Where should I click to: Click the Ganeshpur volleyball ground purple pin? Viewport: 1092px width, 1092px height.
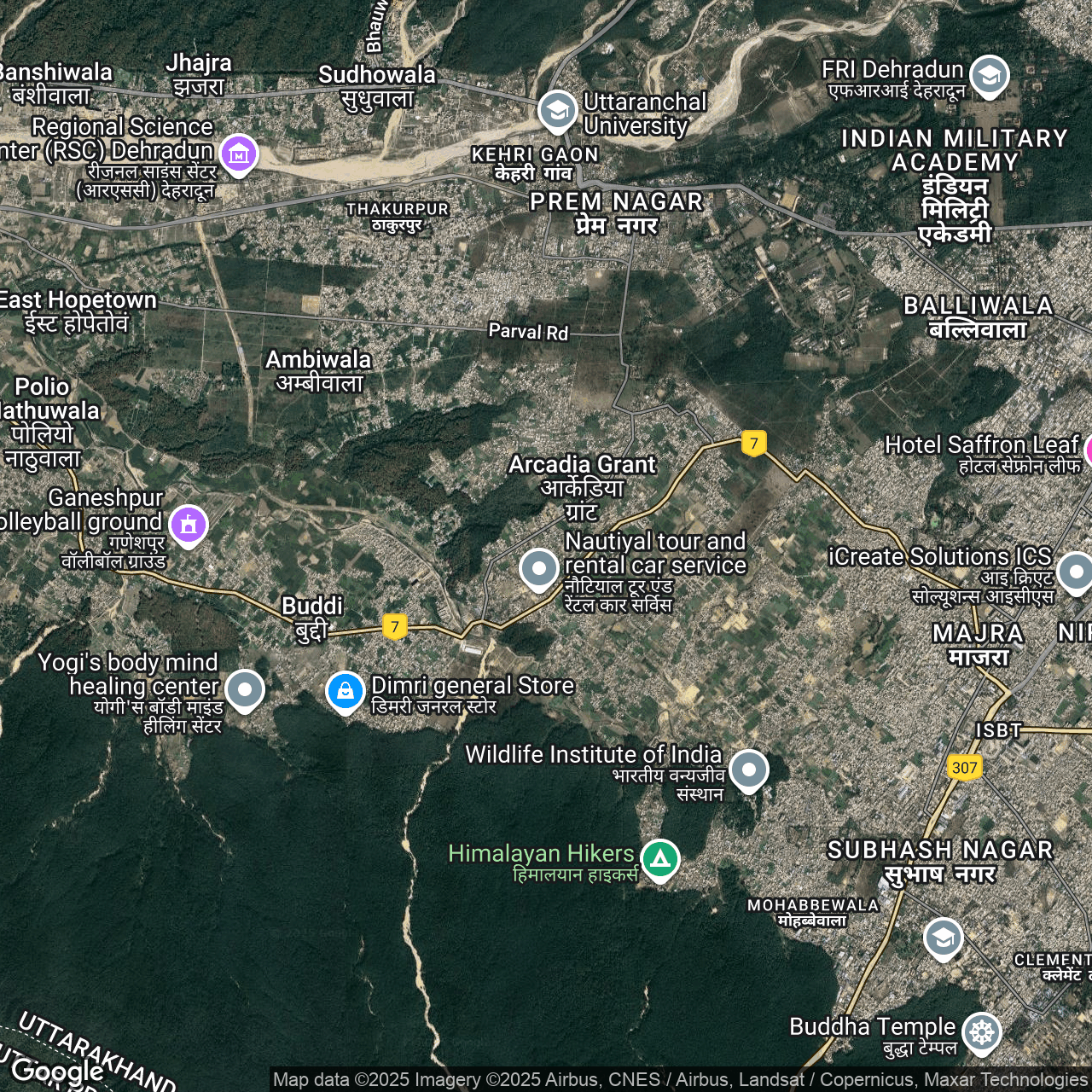pos(189,524)
